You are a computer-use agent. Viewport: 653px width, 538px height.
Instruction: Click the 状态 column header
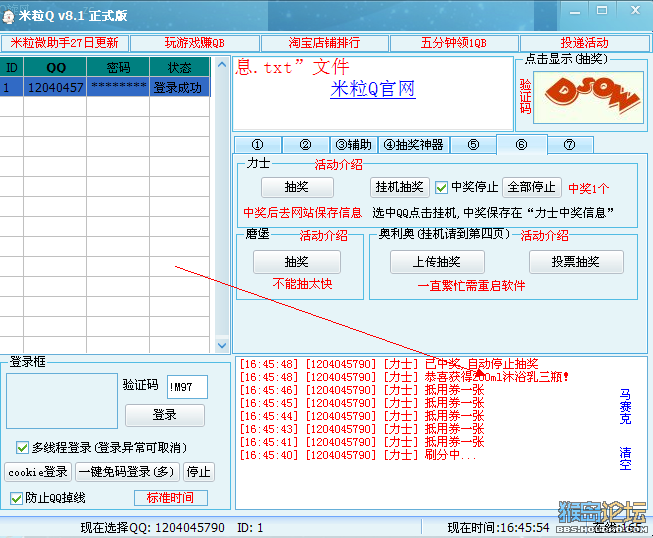[180, 67]
